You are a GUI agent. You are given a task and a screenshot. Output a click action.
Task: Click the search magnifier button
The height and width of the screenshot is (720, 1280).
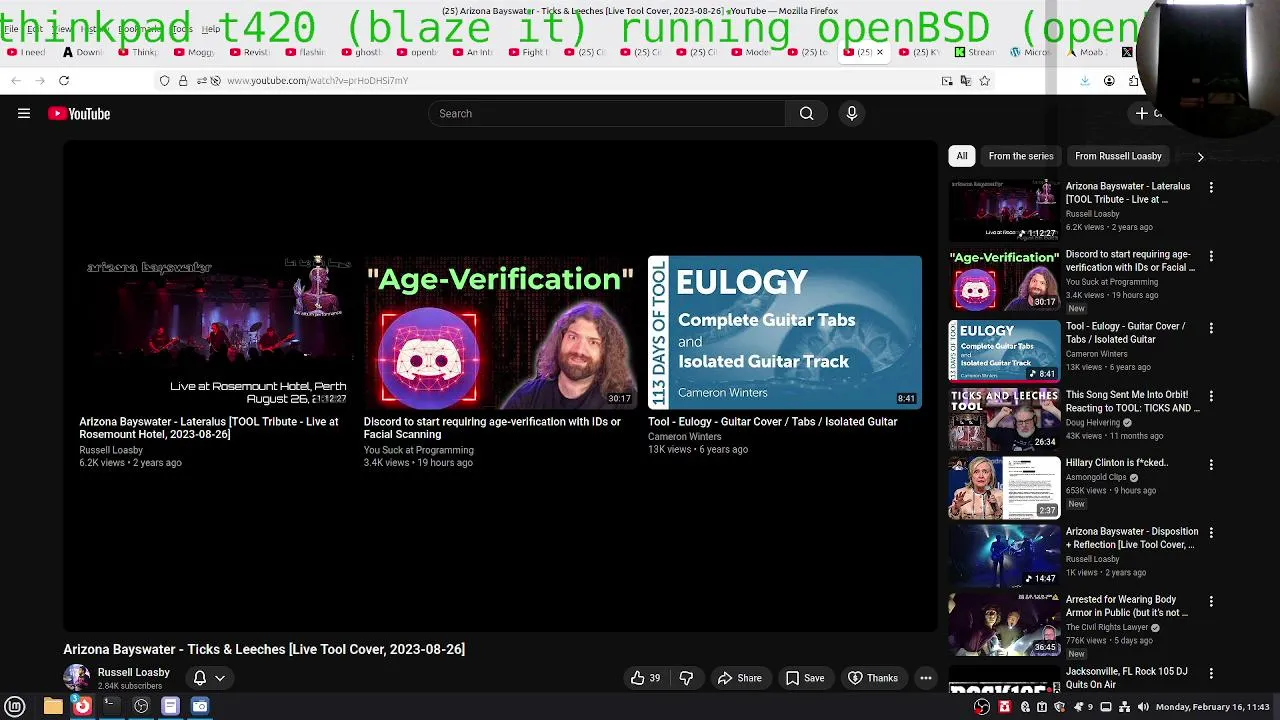point(806,113)
